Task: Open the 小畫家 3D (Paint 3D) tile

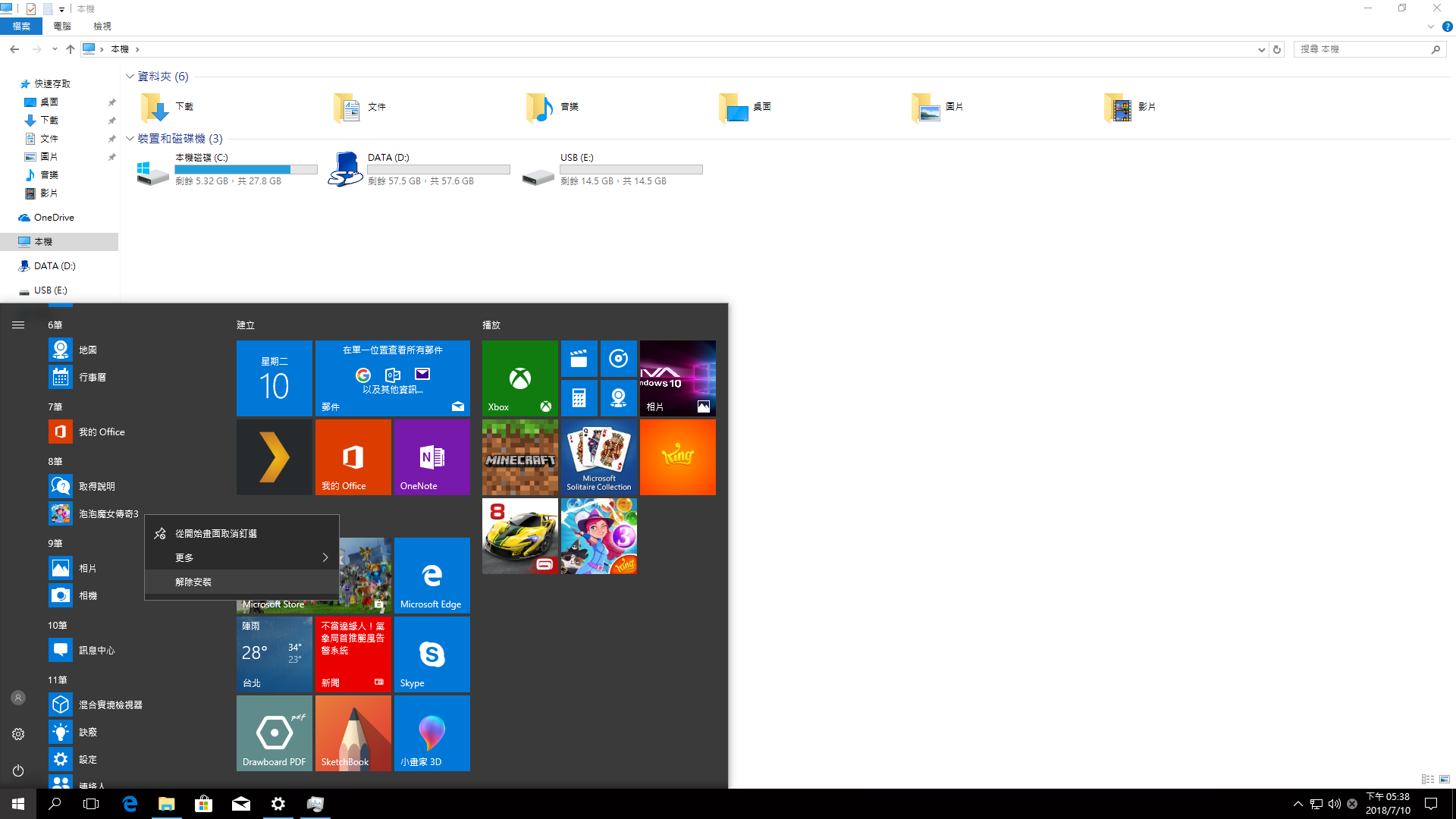Action: pyautogui.click(x=431, y=733)
